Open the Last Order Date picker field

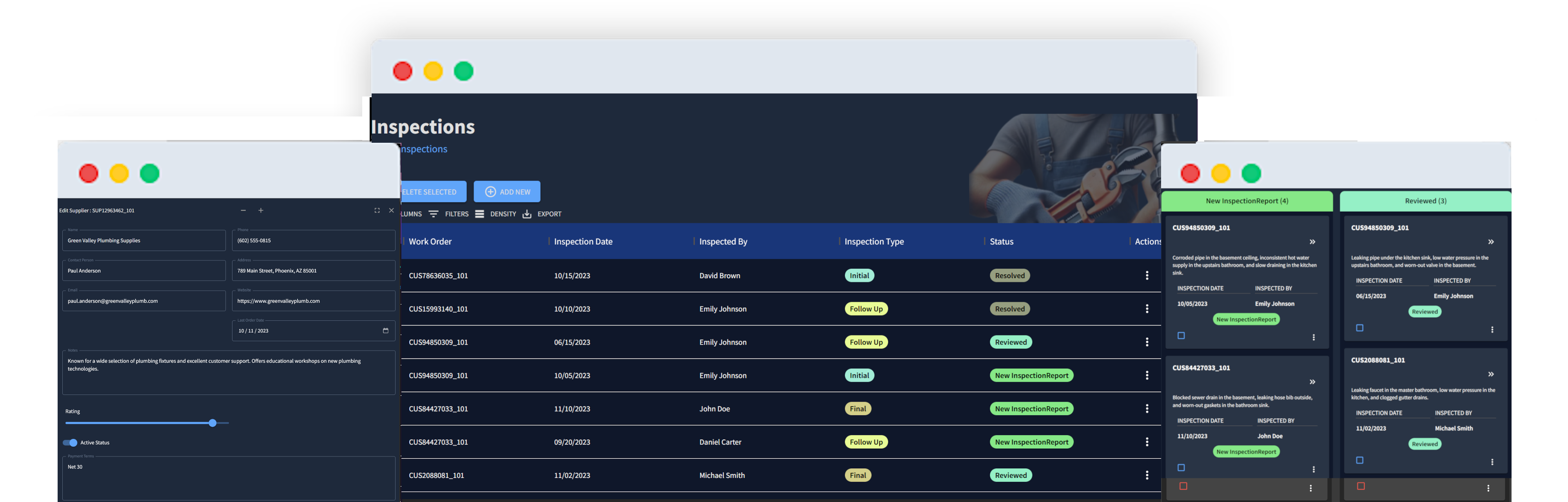pos(314,331)
